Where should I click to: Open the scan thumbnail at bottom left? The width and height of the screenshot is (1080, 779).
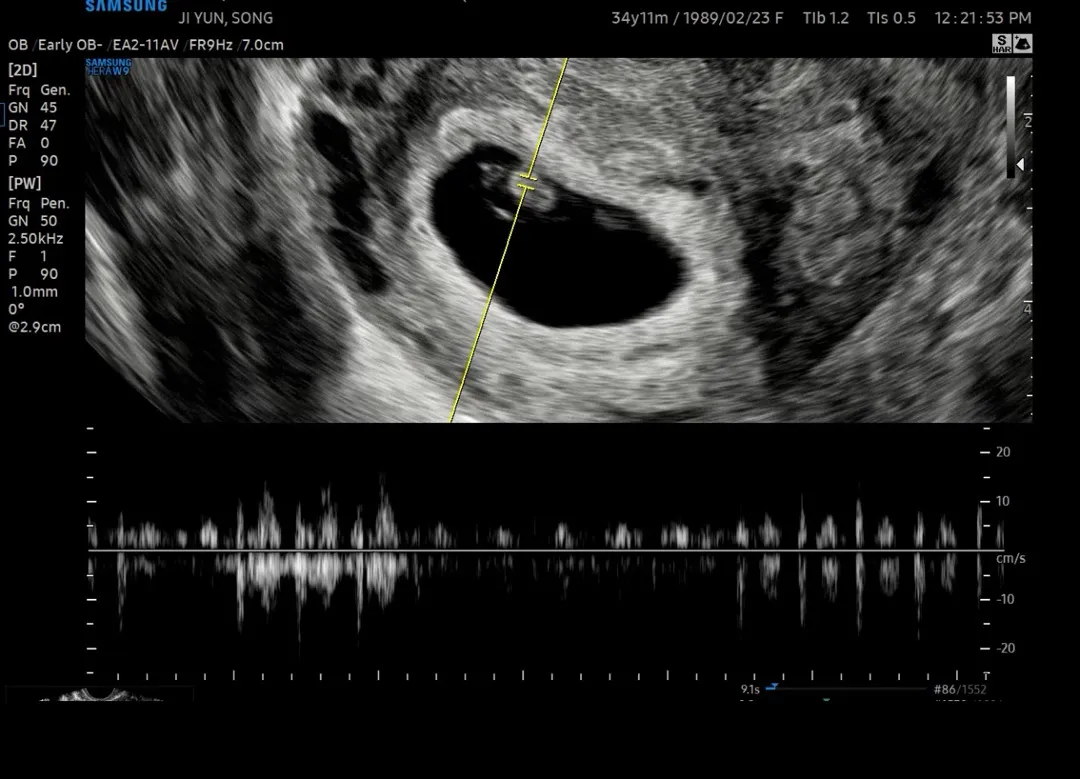coord(100,694)
